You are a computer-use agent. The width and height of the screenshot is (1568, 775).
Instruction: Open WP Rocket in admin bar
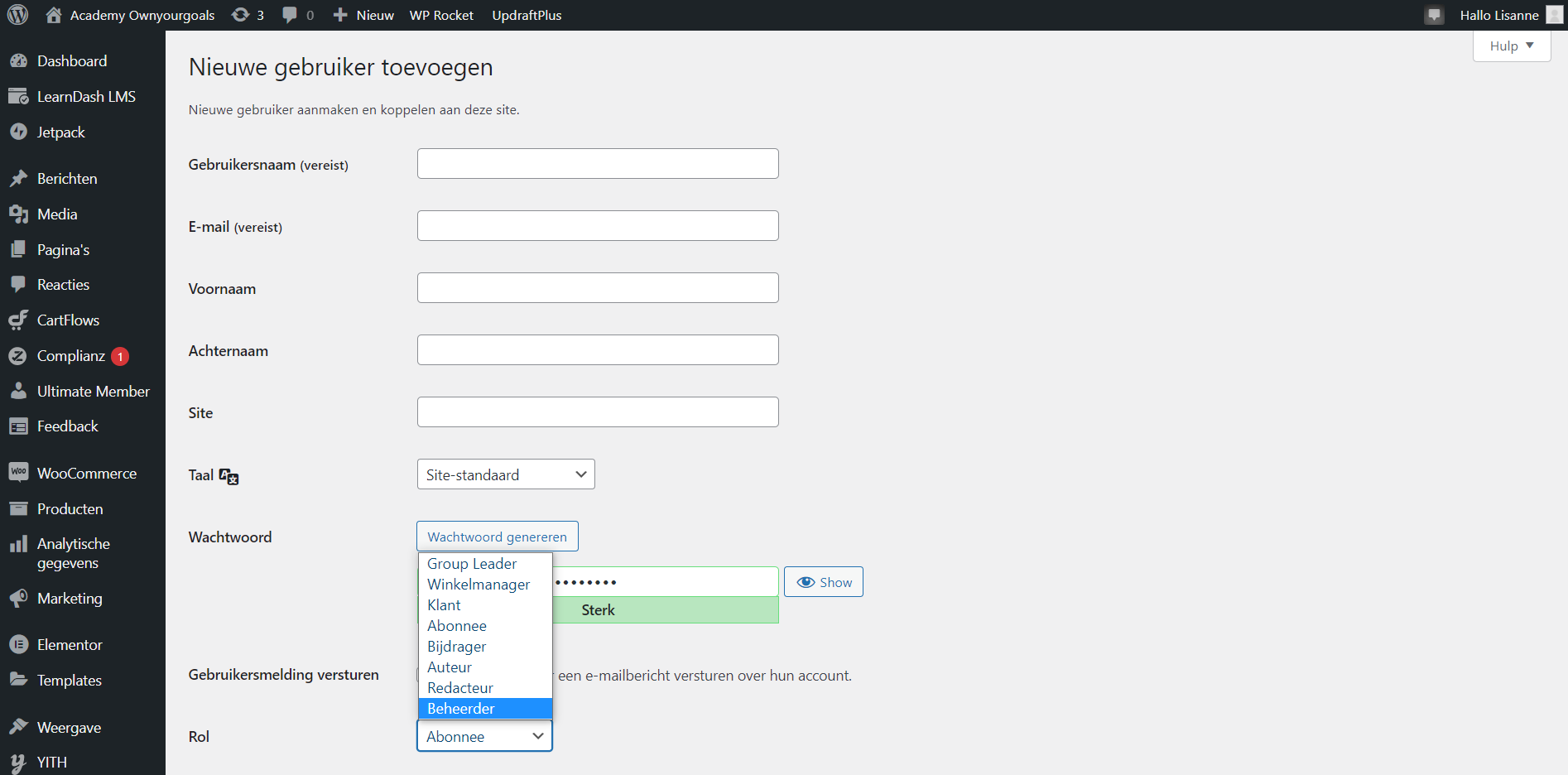pos(441,15)
